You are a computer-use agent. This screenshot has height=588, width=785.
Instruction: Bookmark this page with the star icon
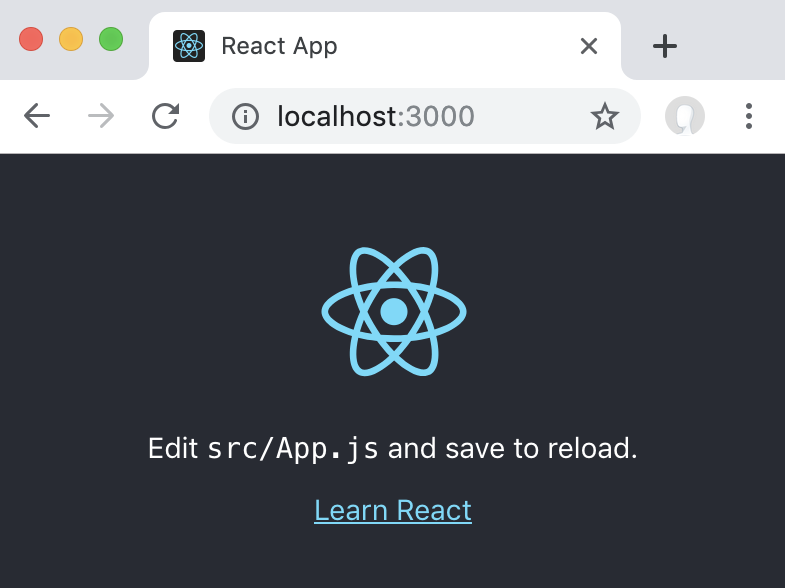[605, 117]
